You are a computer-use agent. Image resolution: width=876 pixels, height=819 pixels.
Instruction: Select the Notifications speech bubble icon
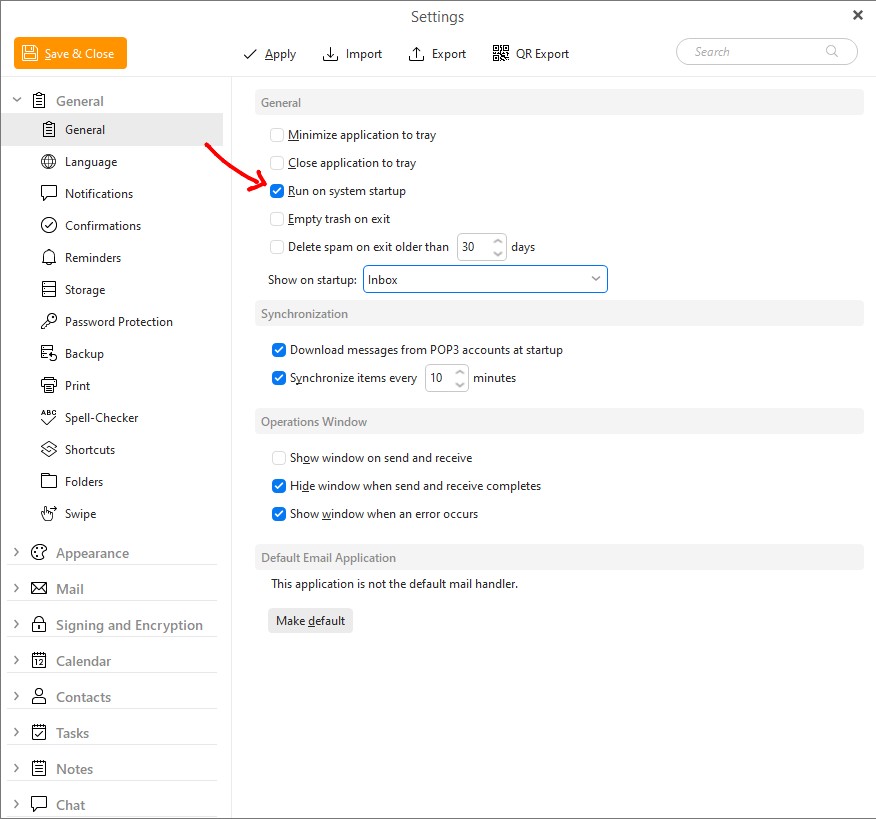click(48, 194)
